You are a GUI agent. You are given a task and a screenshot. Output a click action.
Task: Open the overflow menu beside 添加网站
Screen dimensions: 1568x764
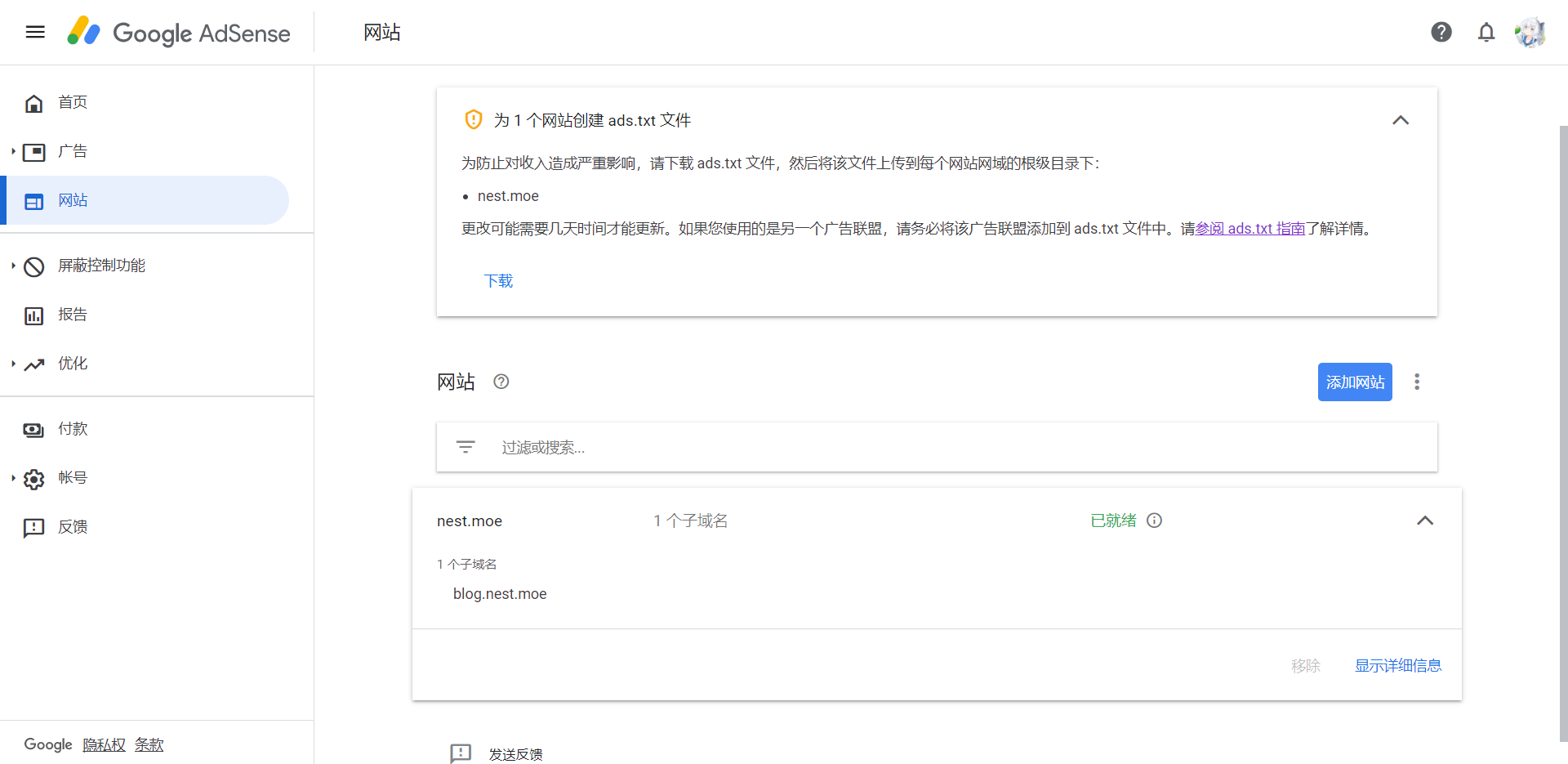(x=1417, y=382)
